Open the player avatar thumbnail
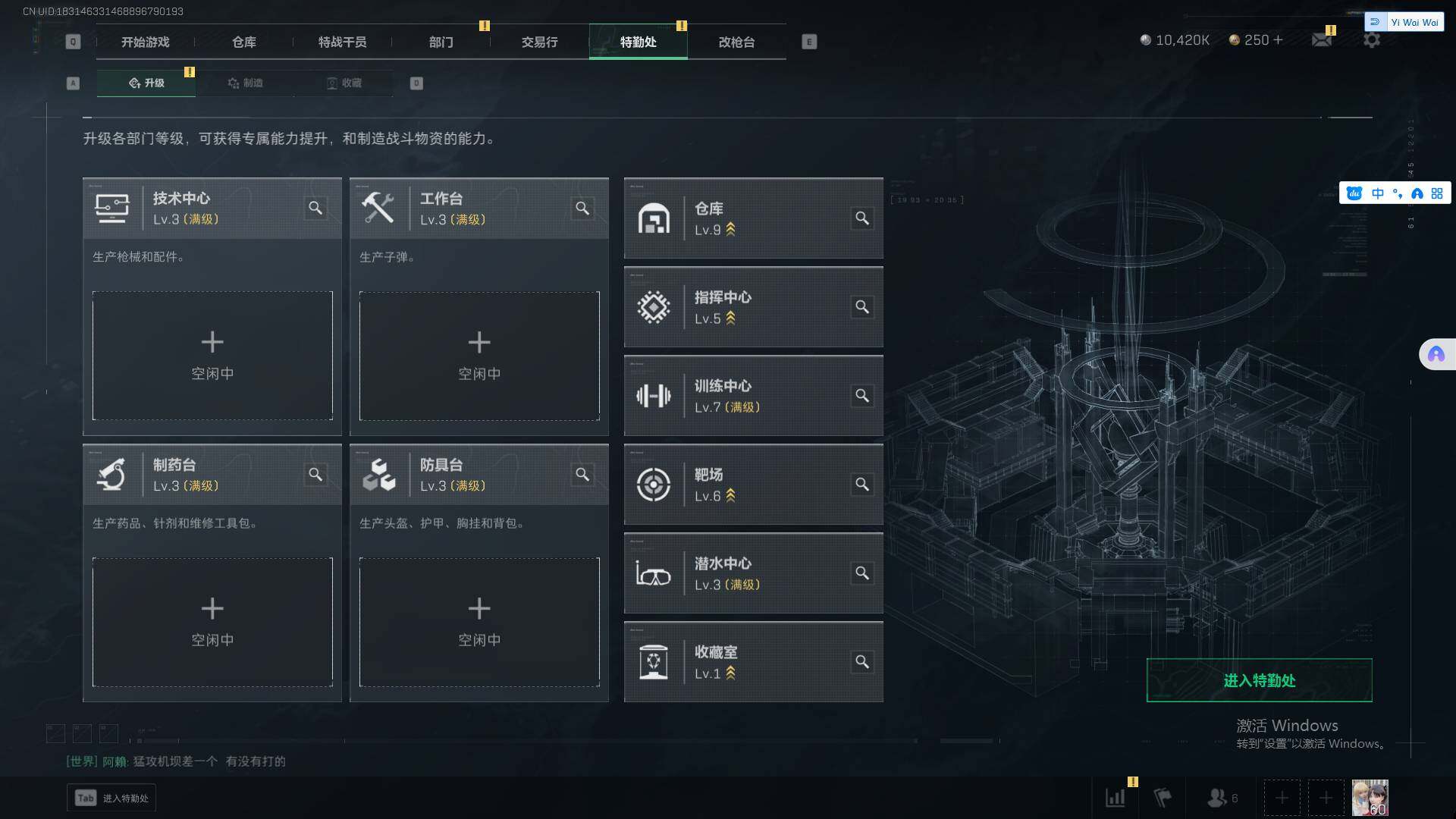 1370,798
